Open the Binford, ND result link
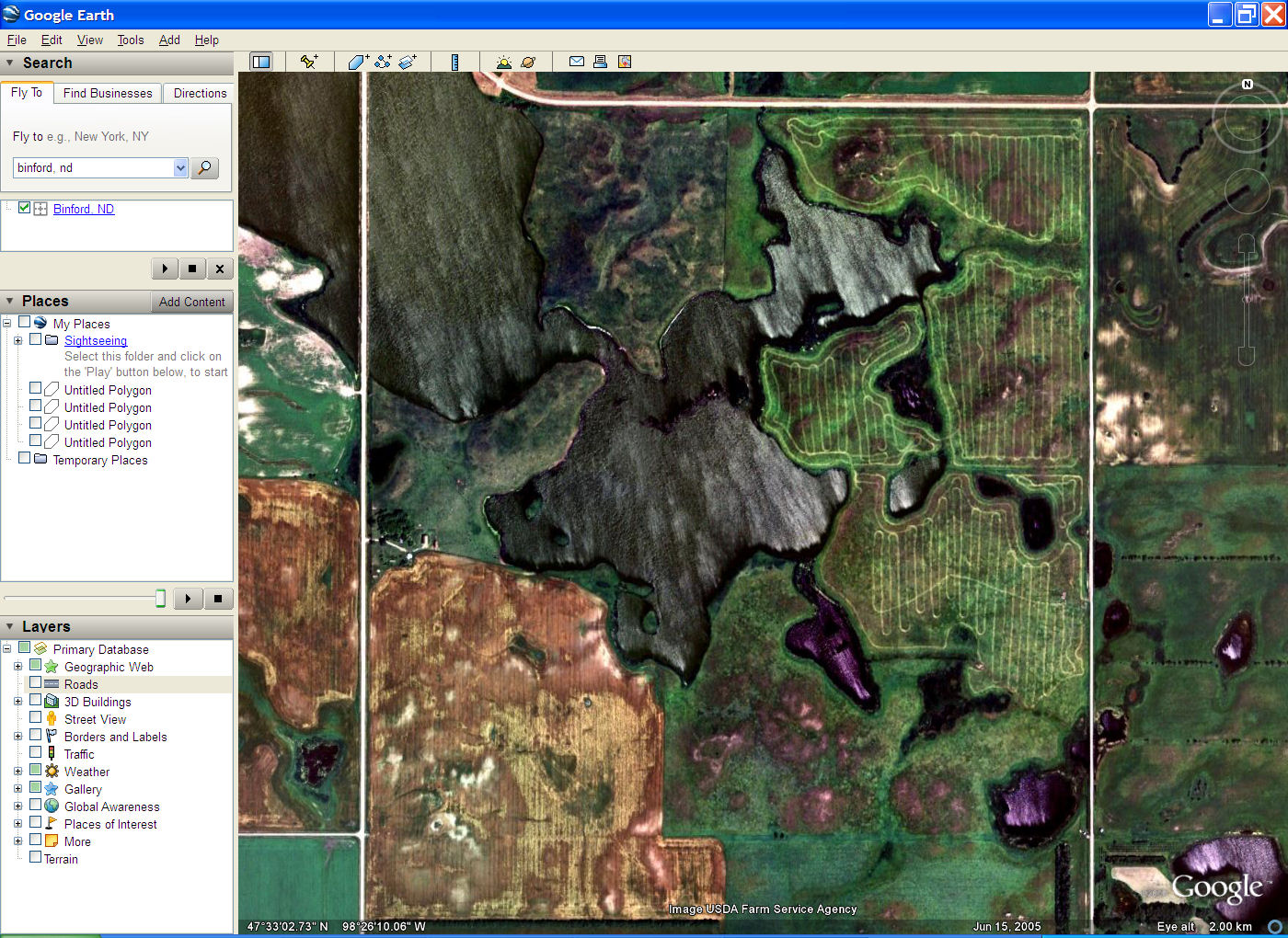The image size is (1288, 938). tap(84, 209)
